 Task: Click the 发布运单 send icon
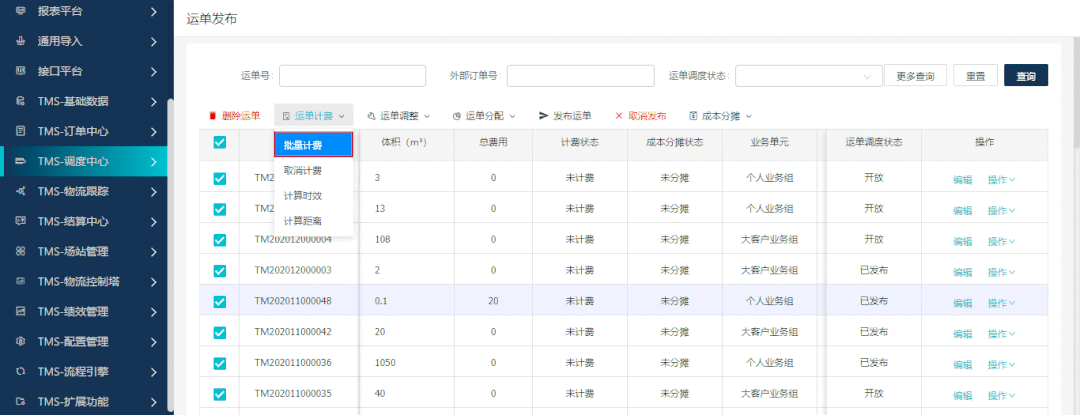(544, 116)
